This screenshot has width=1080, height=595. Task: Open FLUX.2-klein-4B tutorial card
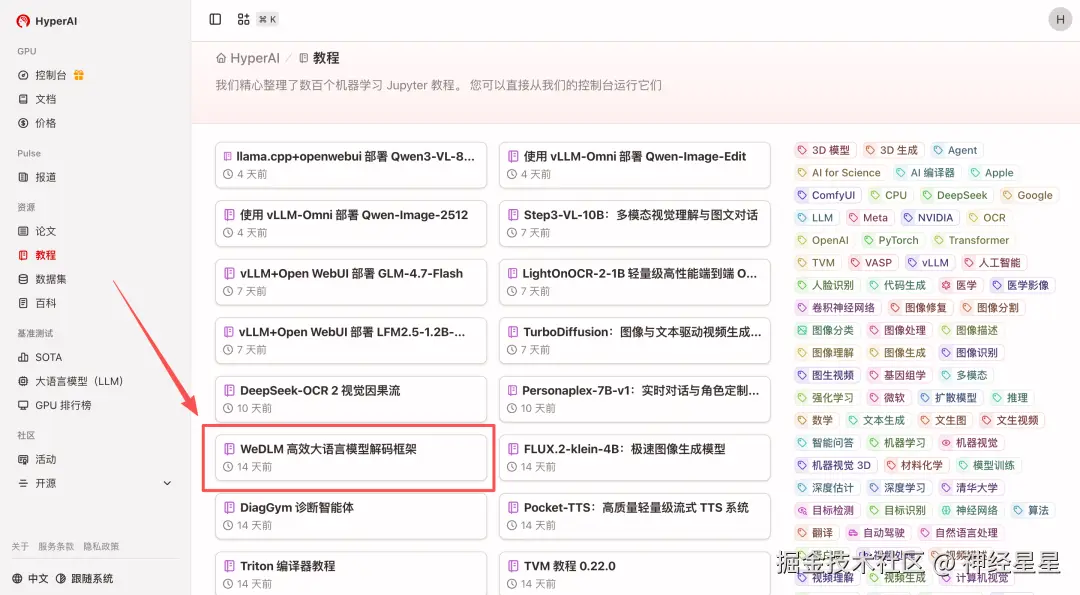tap(634, 458)
